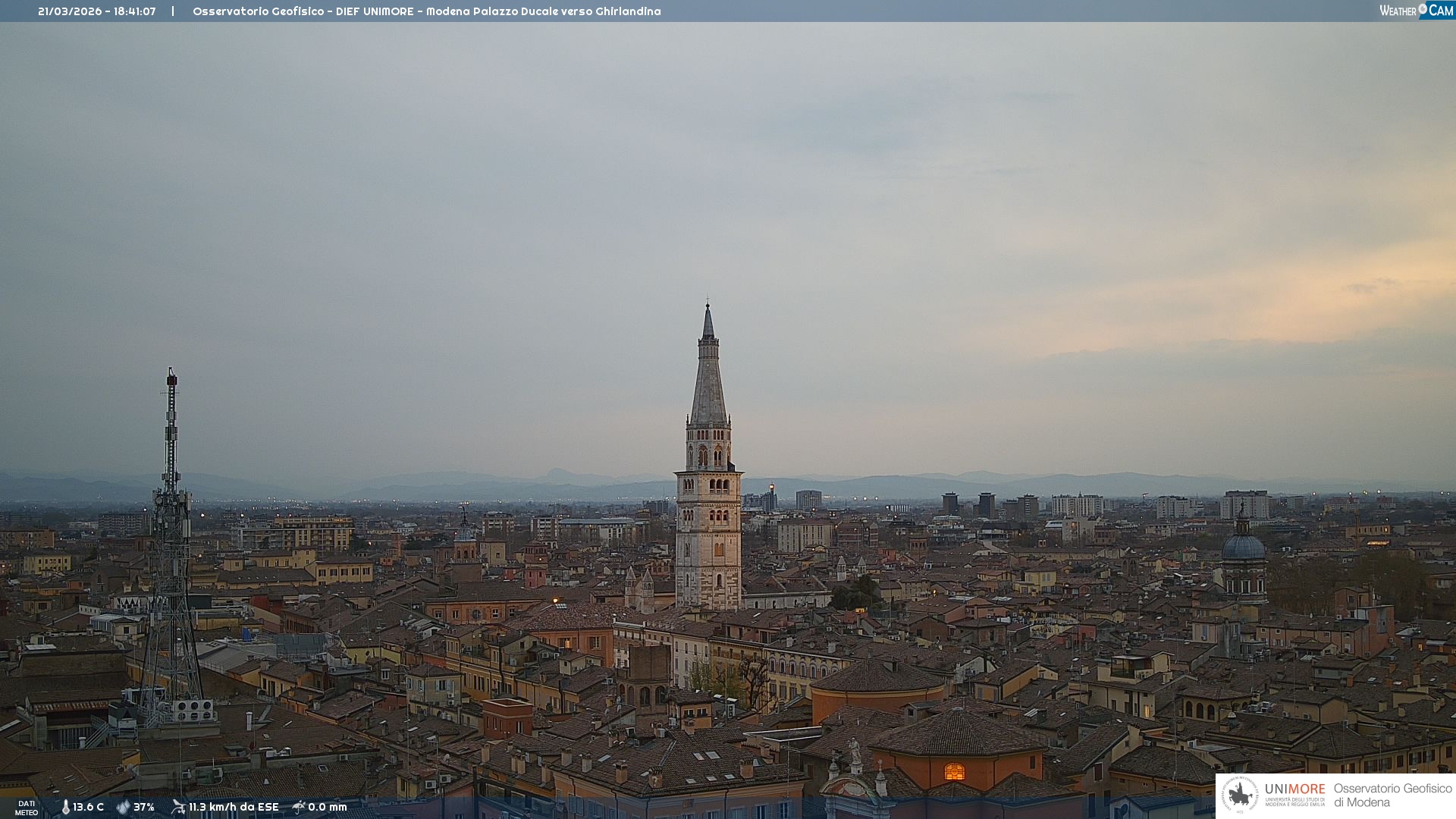Click the Weather word in the logo
The height and width of the screenshot is (819, 1456).
pos(1398,11)
